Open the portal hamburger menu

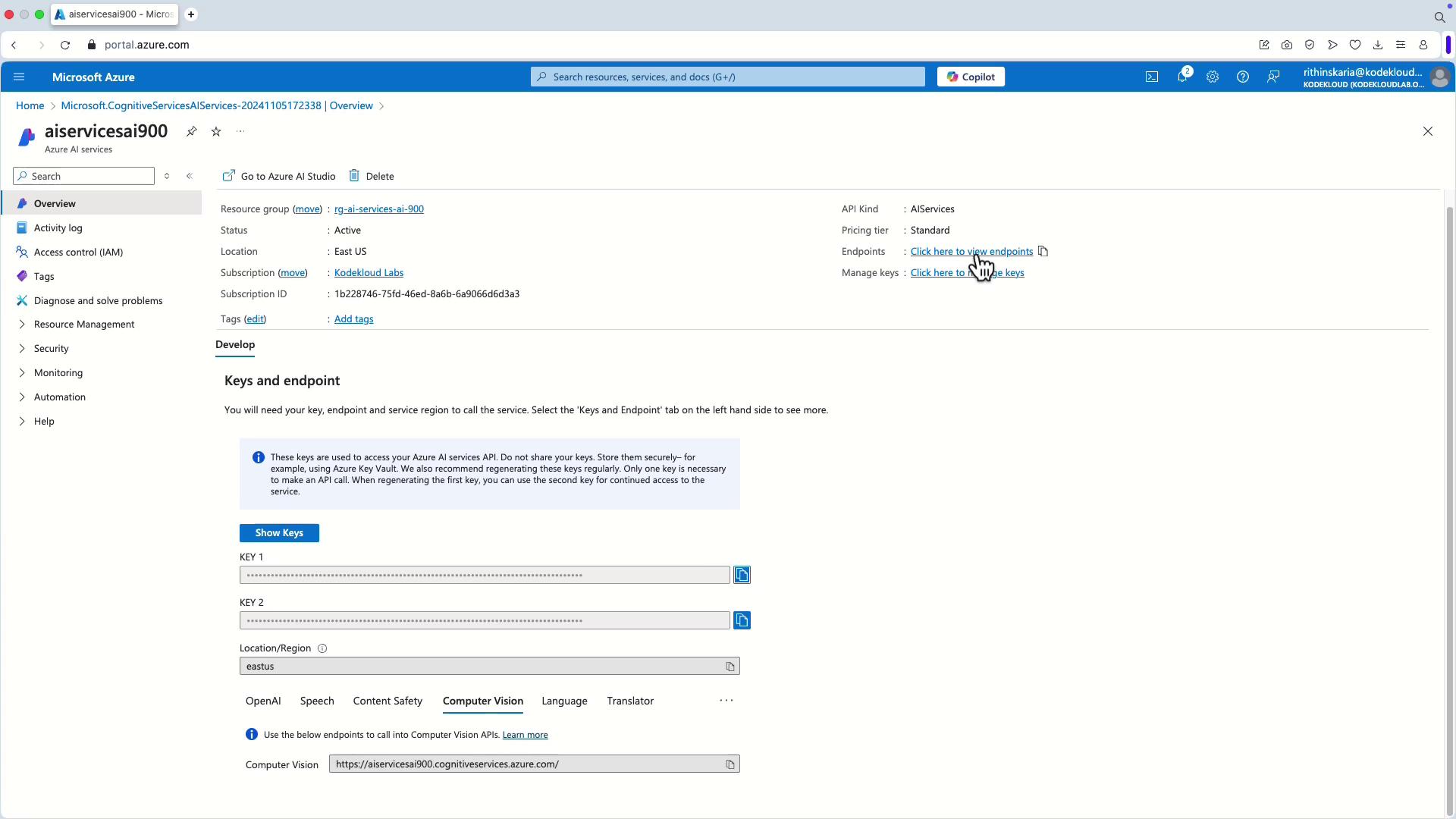point(19,77)
